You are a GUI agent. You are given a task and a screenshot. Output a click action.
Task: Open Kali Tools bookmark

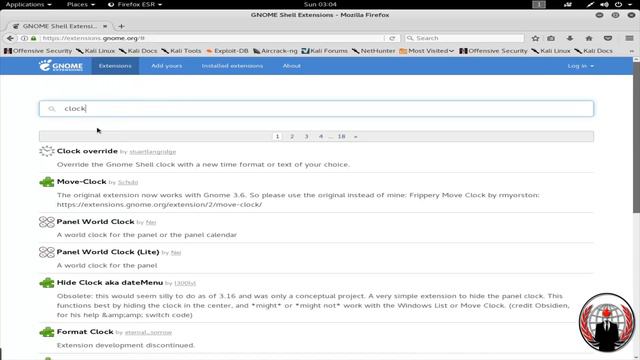coord(181,51)
